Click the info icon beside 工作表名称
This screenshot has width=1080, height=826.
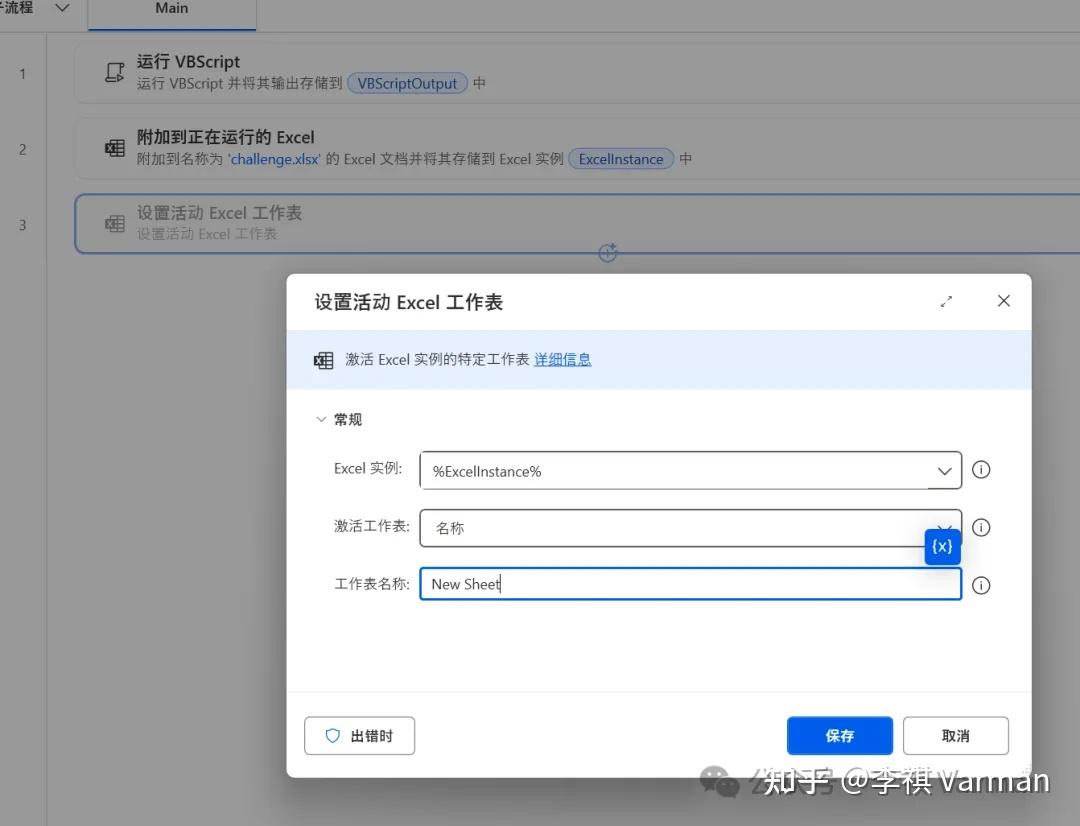point(981,585)
